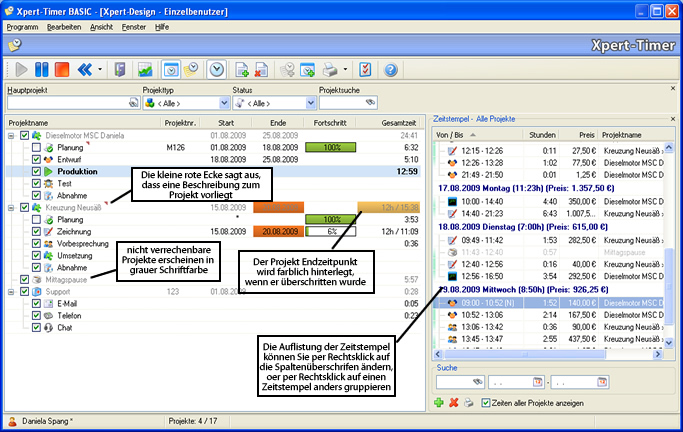This screenshot has height=432, width=683.
Task: Toggle the Chat project checkbox
Action: click(36, 327)
